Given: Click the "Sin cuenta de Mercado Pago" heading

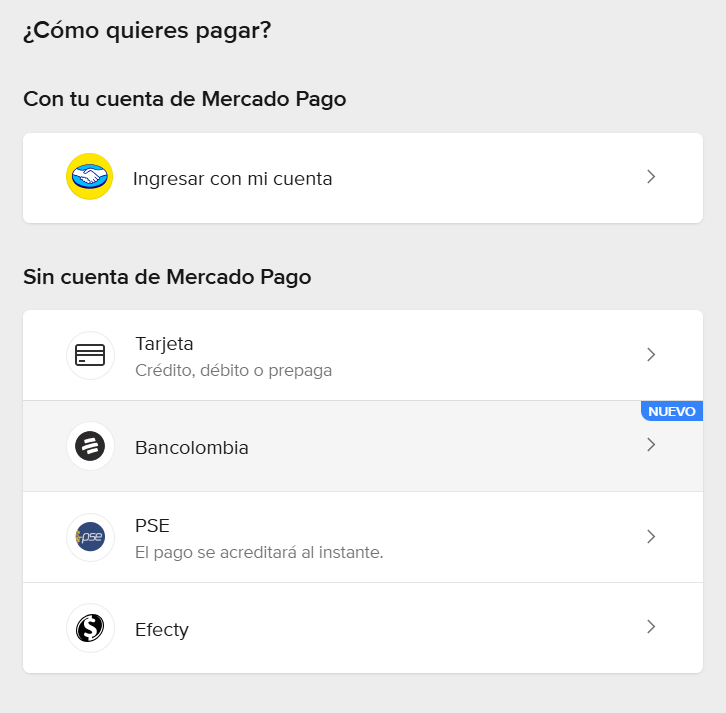Looking at the screenshot, I should tap(167, 277).
